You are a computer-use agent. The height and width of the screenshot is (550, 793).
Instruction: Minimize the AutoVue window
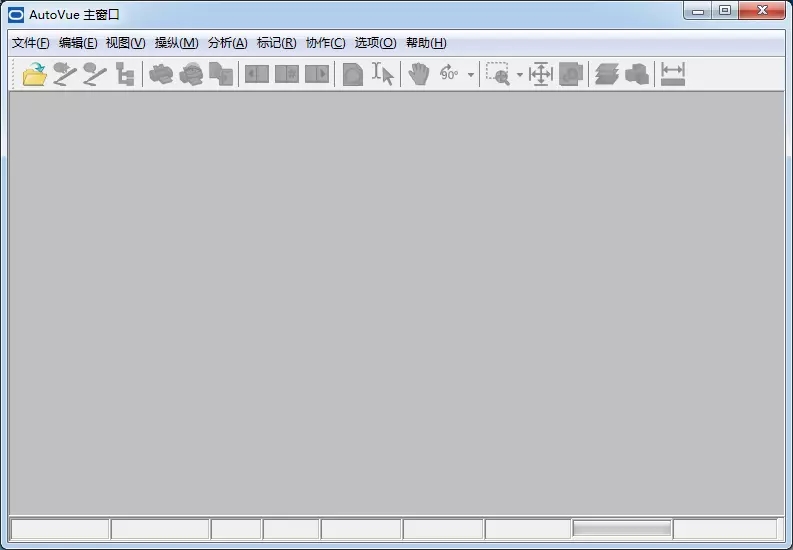(x=698, y=11)
